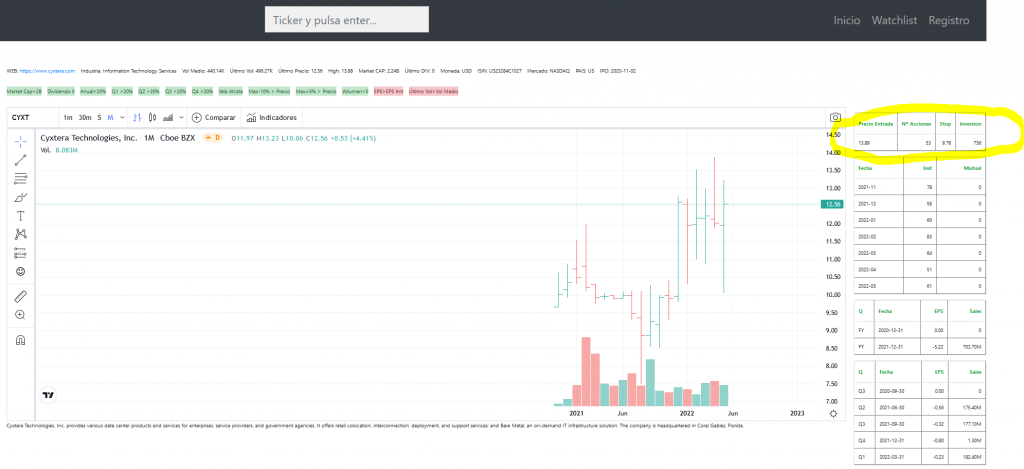Open the cyxtera.com website link
Image resolution: width=1024 pixels, height=469 pixels.
[47, 71]
